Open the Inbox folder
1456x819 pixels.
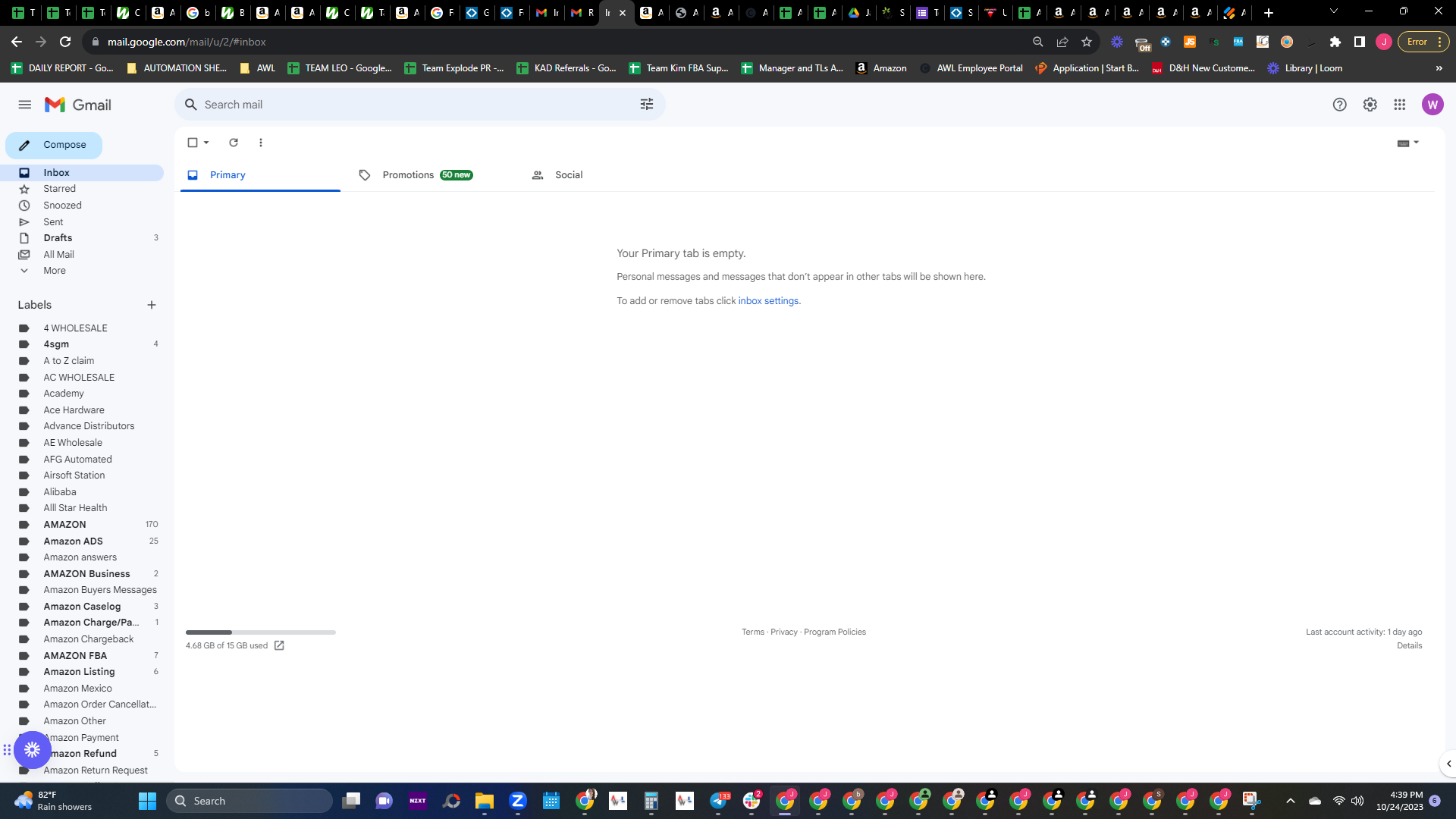tap(82, 173)
